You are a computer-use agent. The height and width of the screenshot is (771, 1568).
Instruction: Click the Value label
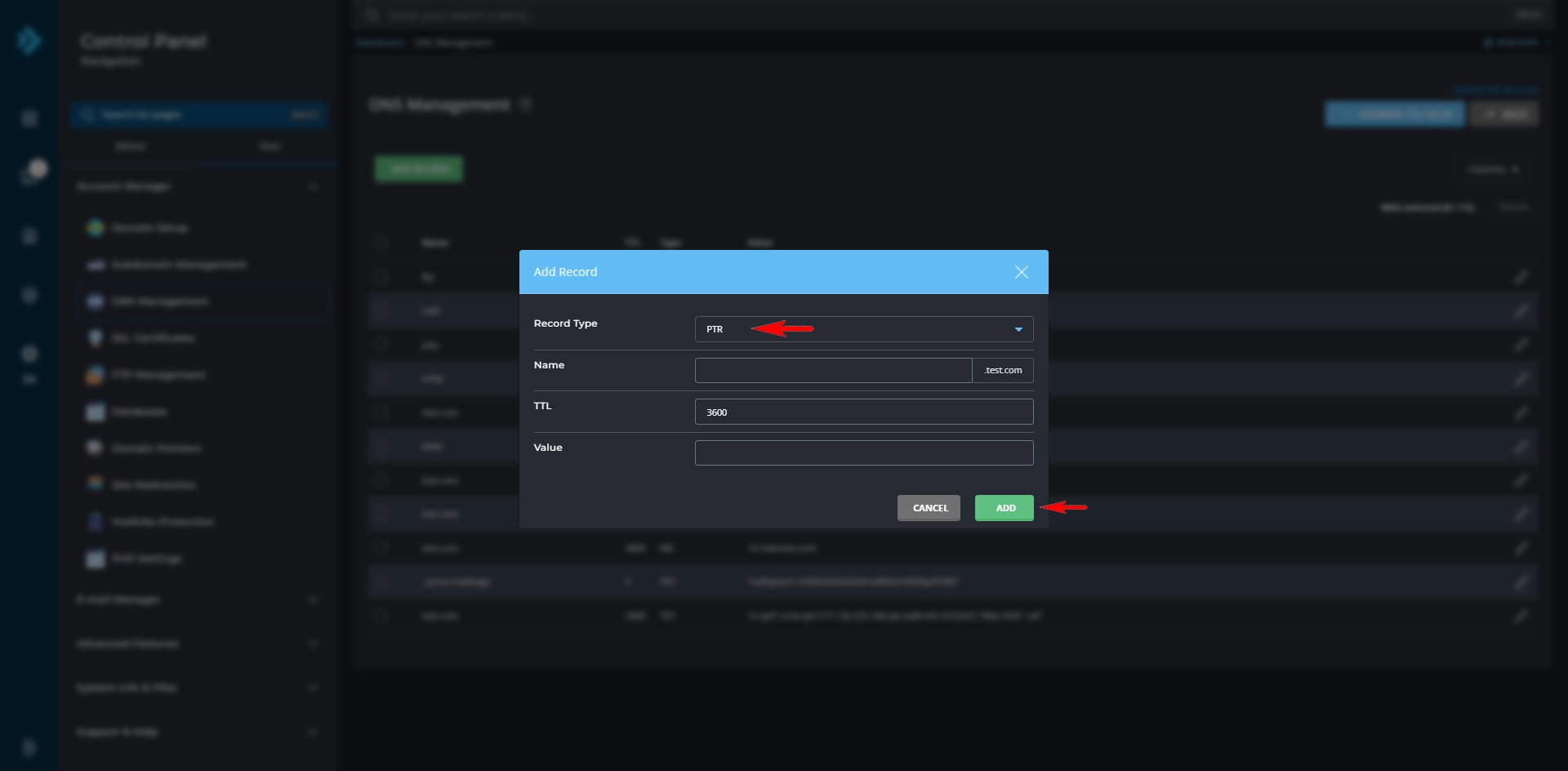pos(548,448)
